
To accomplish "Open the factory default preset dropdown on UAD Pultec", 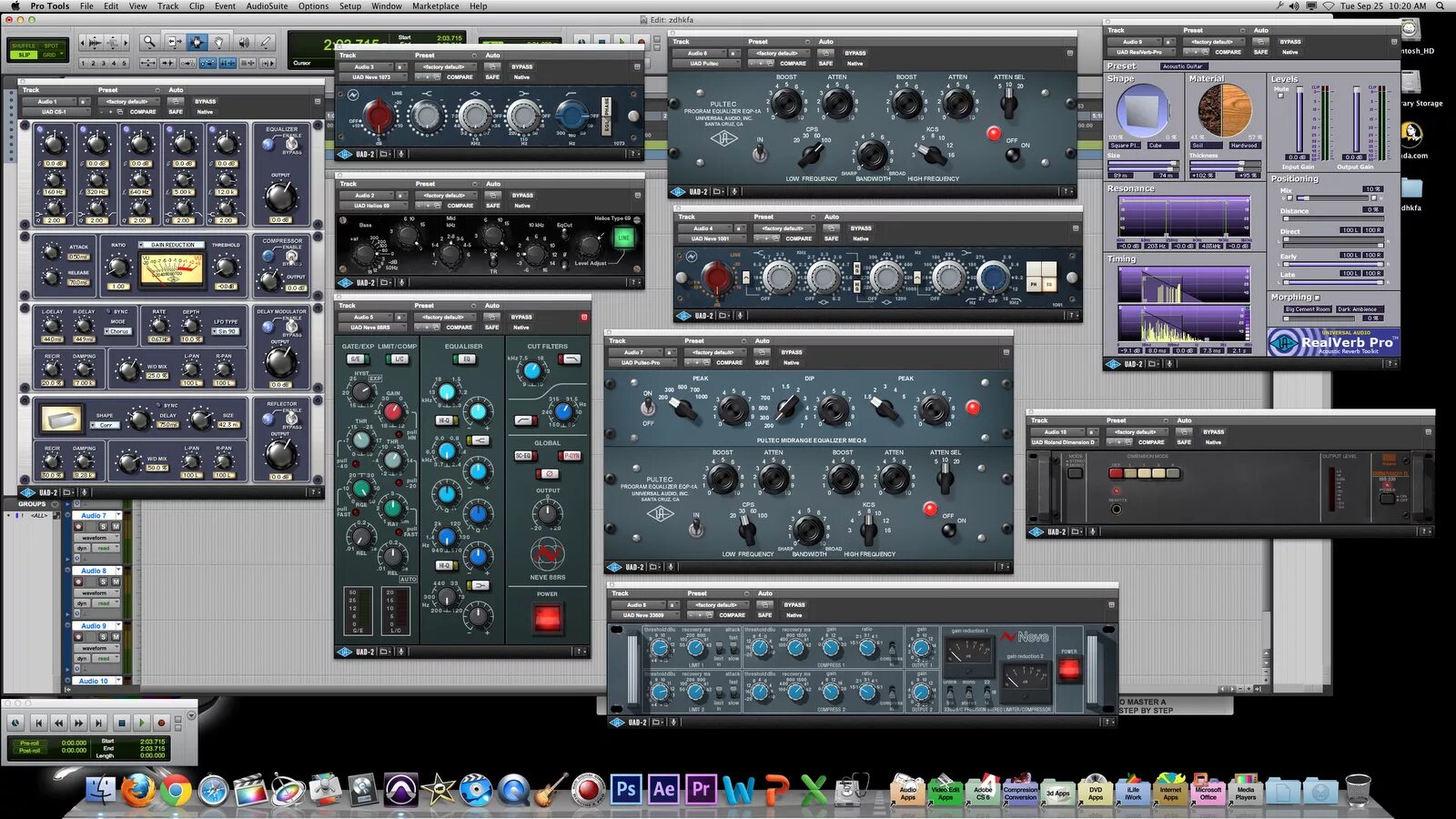I will click(x=778, y=53).
